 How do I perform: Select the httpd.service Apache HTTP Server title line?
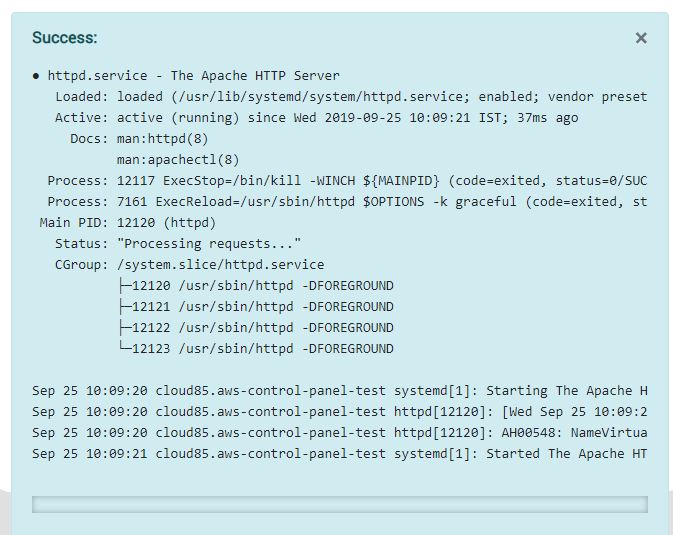pyautogui.click(x=194, y=76)
